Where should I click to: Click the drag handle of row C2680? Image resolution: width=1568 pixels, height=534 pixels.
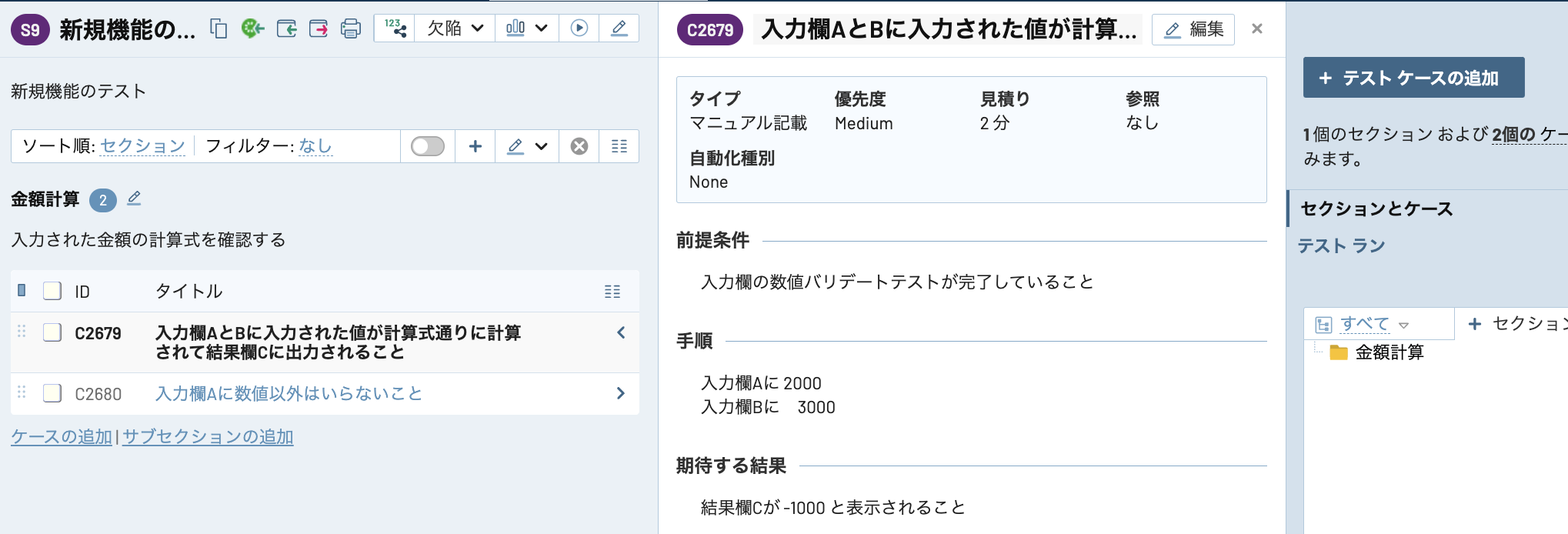(22, 392)
